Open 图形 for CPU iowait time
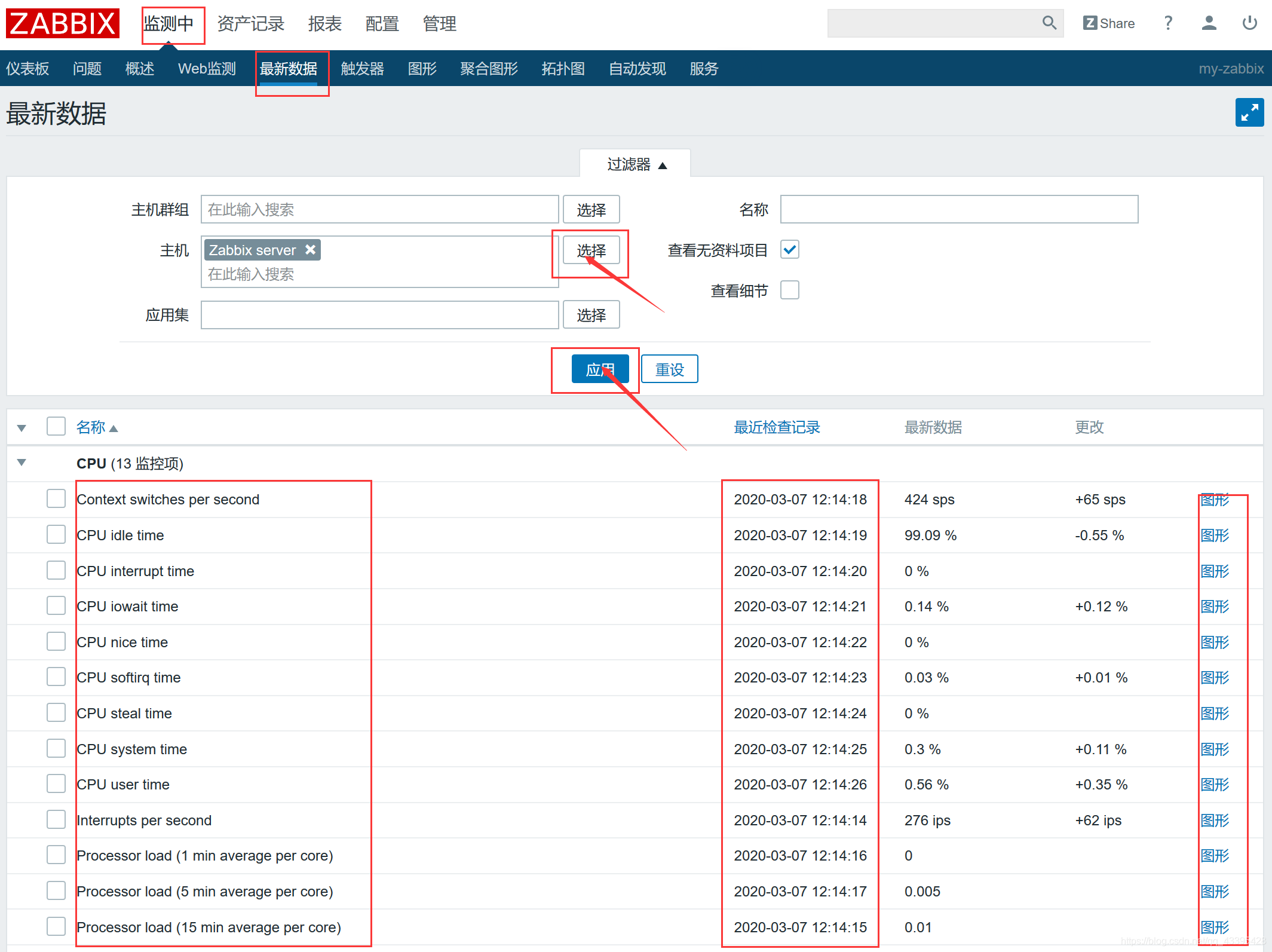The height and width of the screenshot is (952, 1272). click(x=1215, y=606)
